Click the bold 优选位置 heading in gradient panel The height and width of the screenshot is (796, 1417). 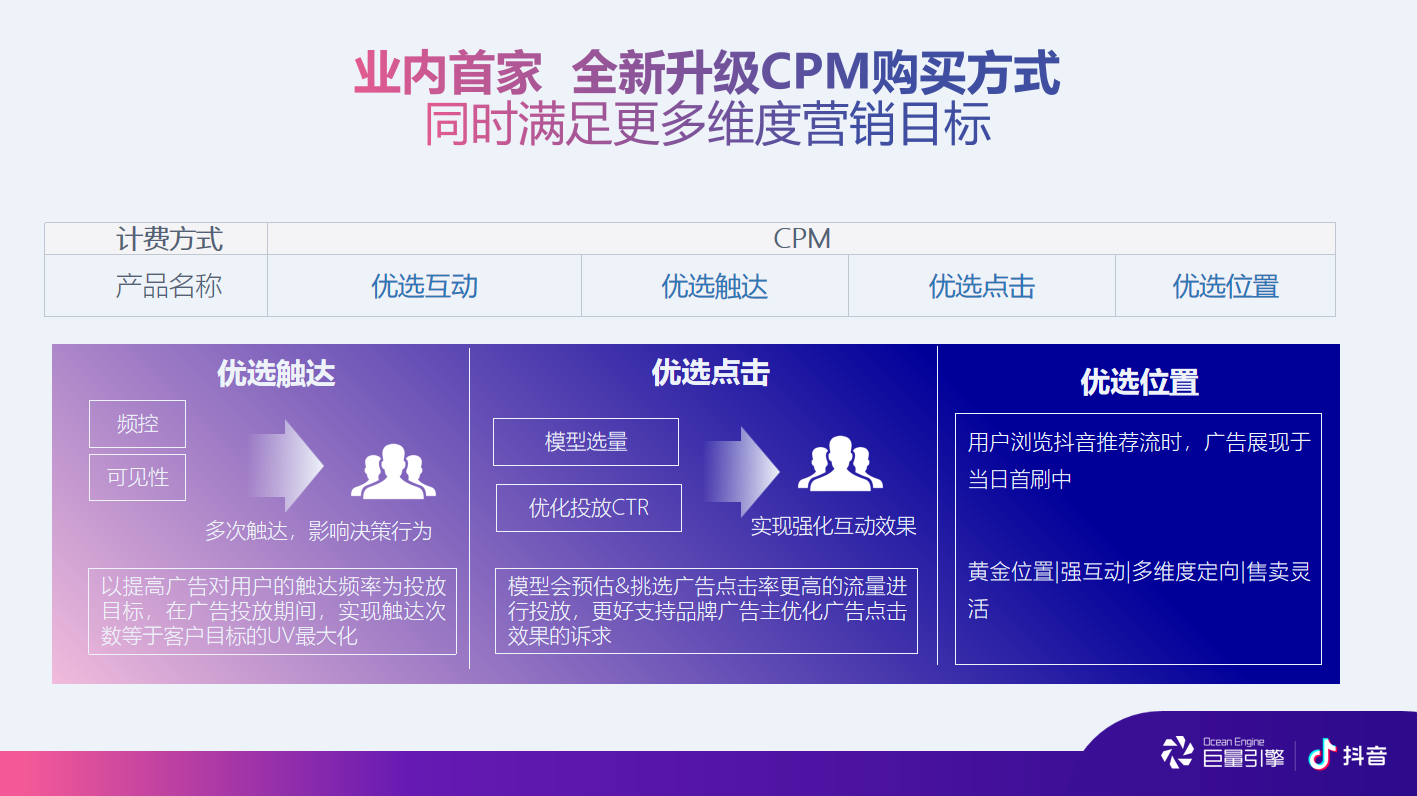coord(1139,382)
